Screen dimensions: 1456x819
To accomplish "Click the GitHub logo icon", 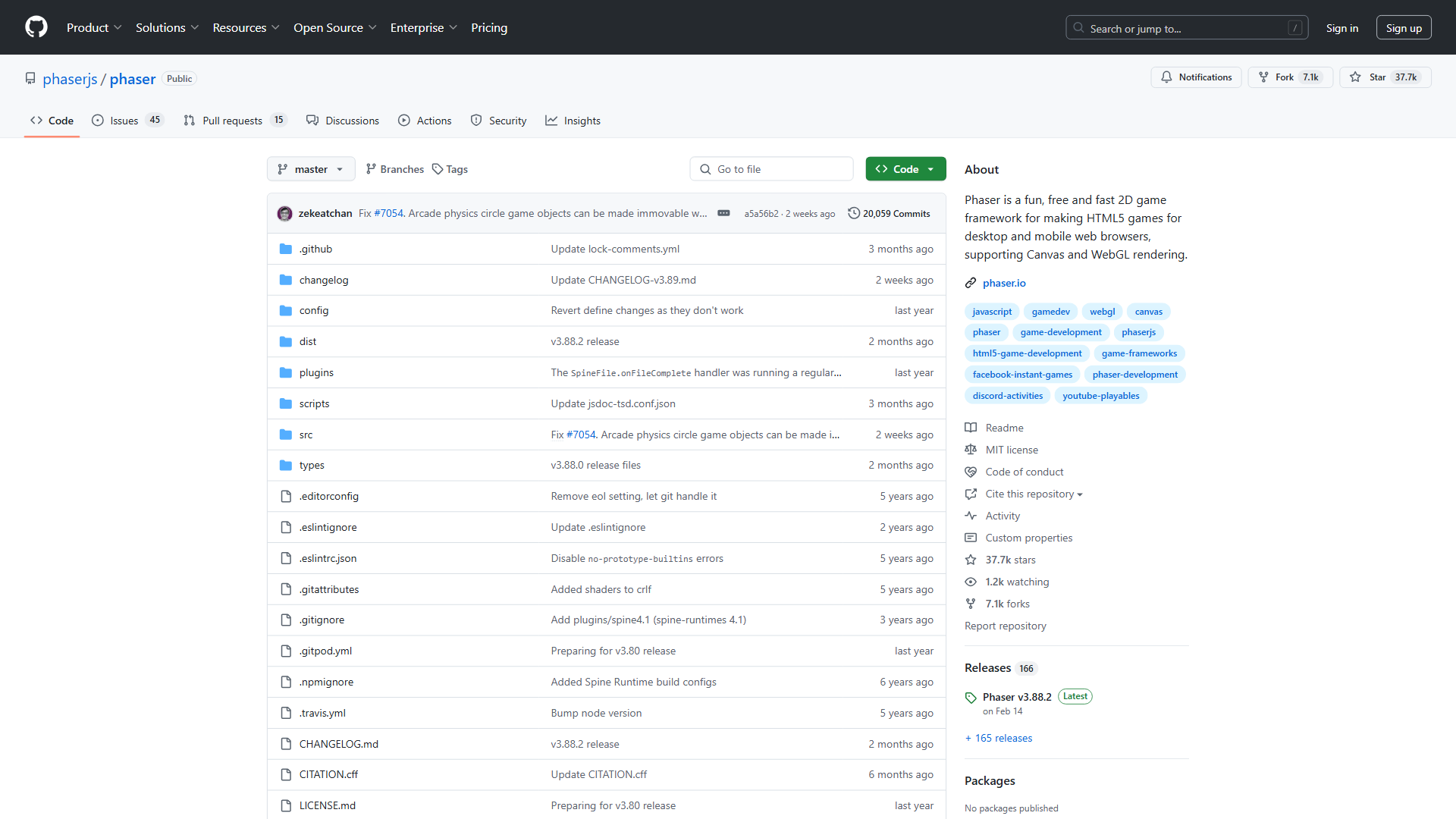I will coord(36,27).
